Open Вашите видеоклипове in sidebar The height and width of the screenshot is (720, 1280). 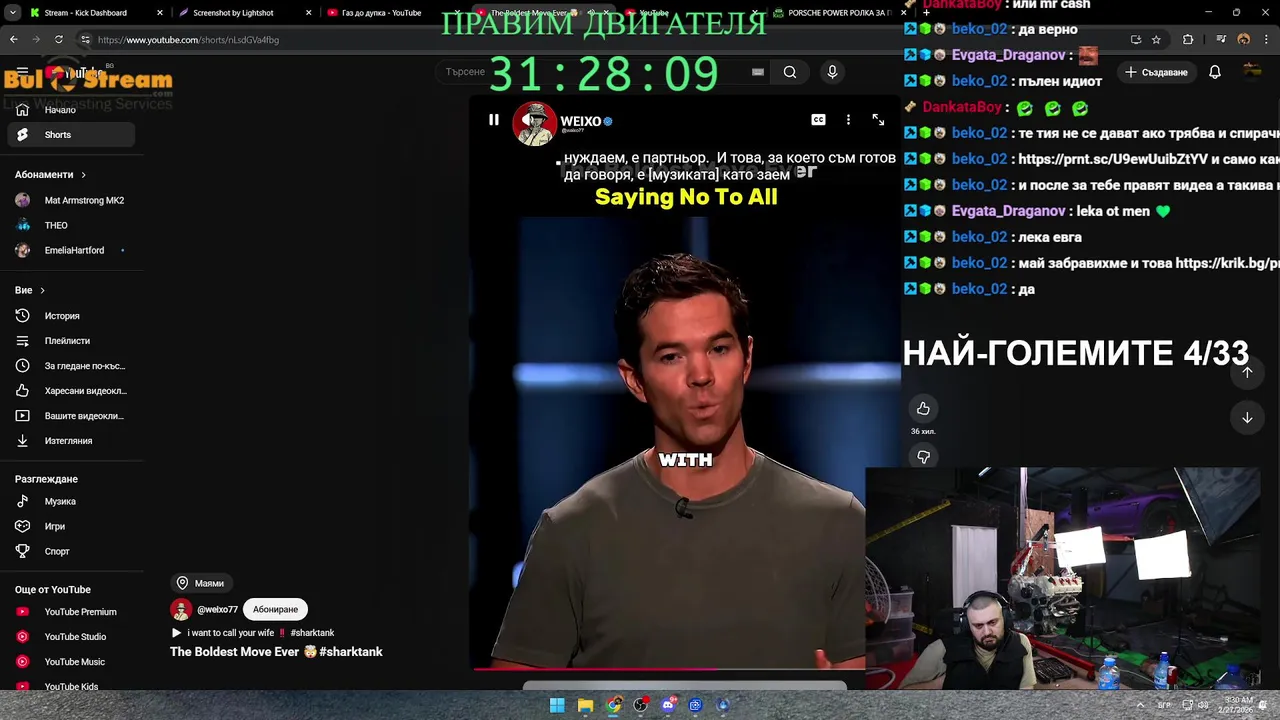tap(70, 416)
